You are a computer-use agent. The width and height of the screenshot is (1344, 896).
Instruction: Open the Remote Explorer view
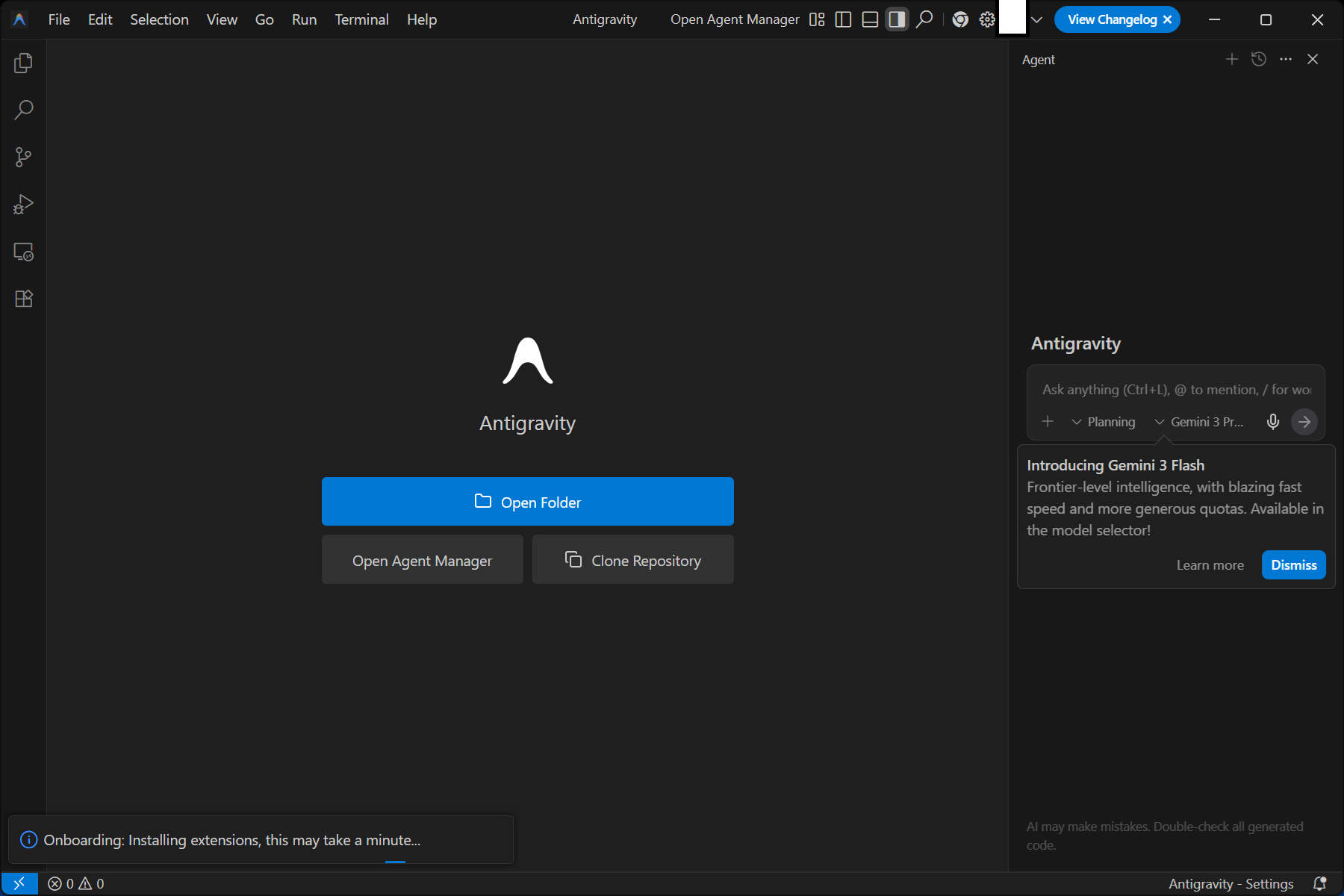pyautogui.click(x=23, y=252)
